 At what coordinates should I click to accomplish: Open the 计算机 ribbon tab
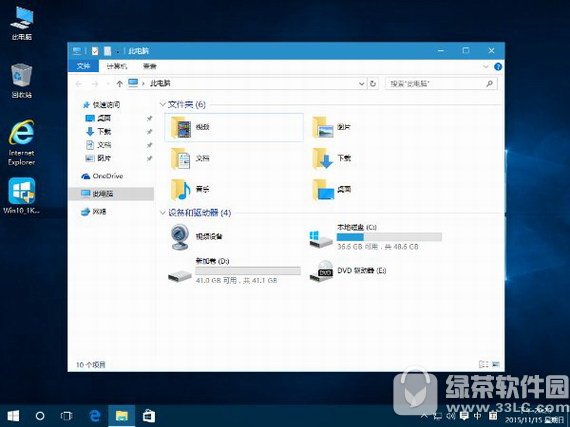click(x=116, y=66)
